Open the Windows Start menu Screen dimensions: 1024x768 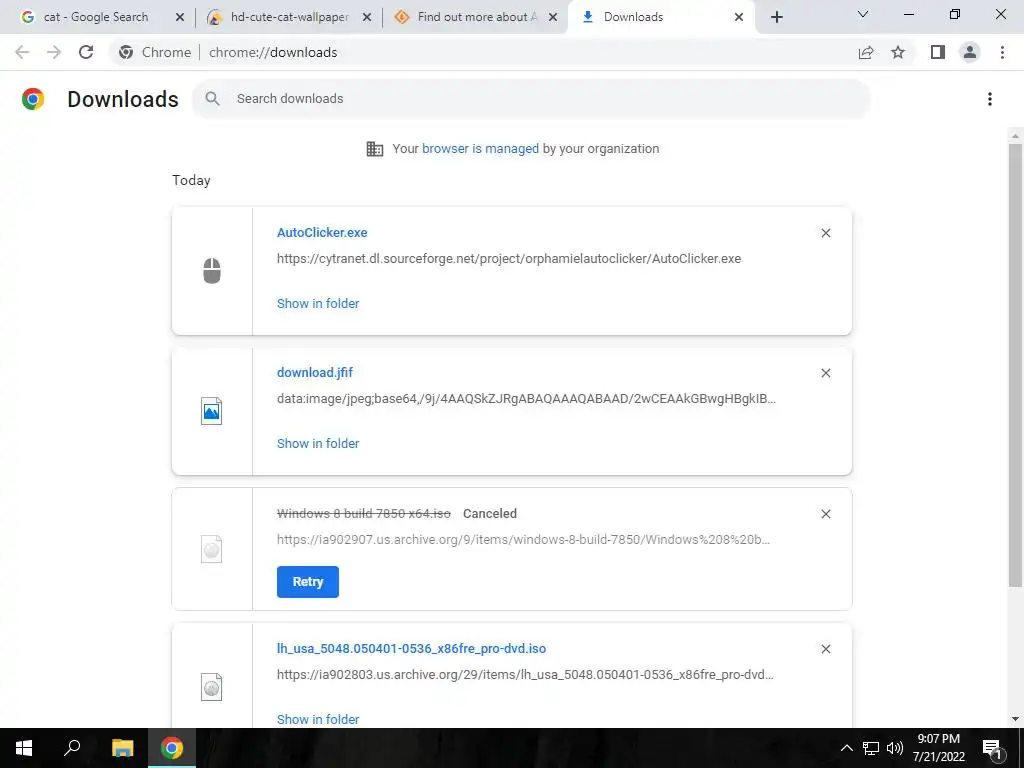[x=24, y=748]
